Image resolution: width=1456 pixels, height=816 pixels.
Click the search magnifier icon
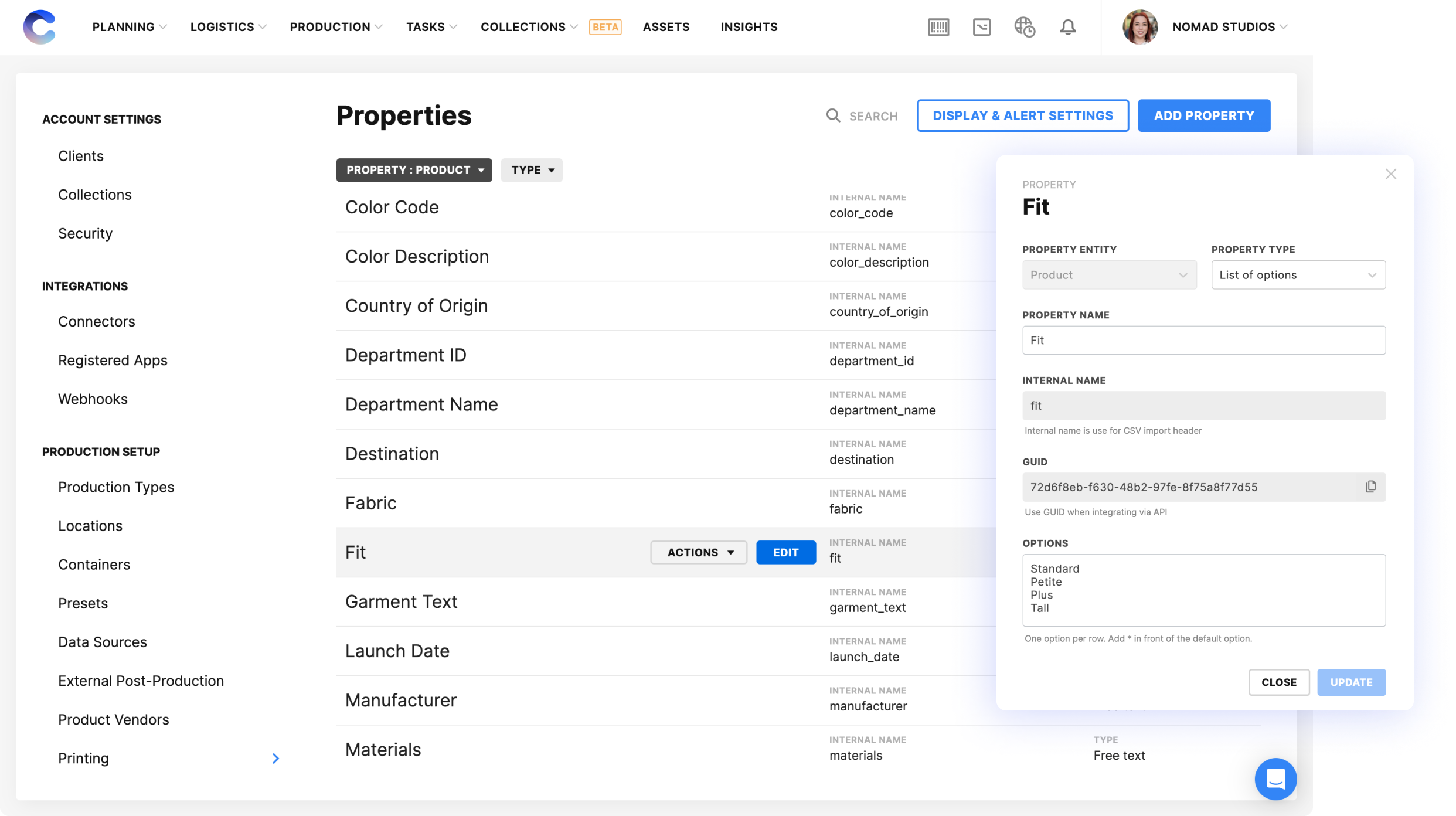coord(833,115)
